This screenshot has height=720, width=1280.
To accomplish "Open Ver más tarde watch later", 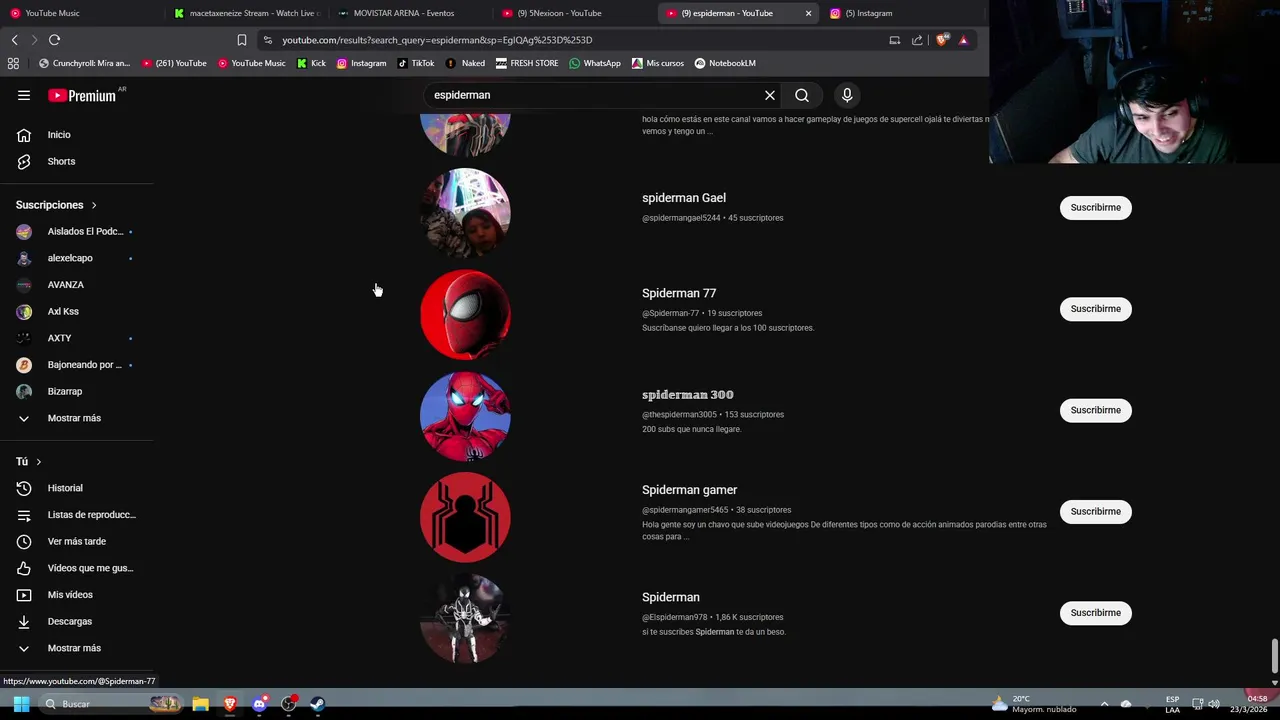I will (76, 541).
